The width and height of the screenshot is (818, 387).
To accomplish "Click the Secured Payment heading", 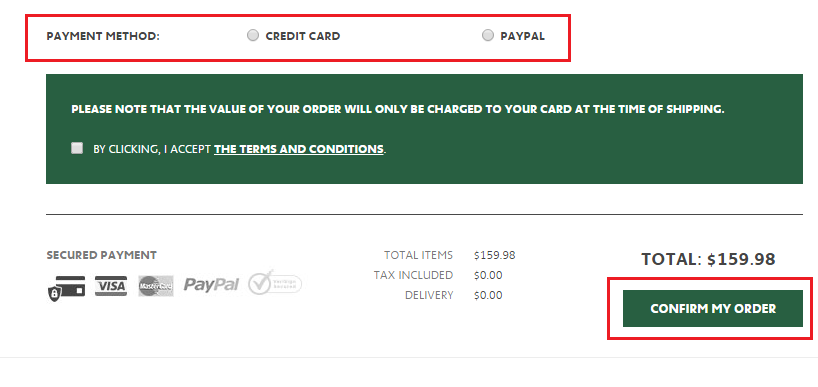I will [101, 255].
